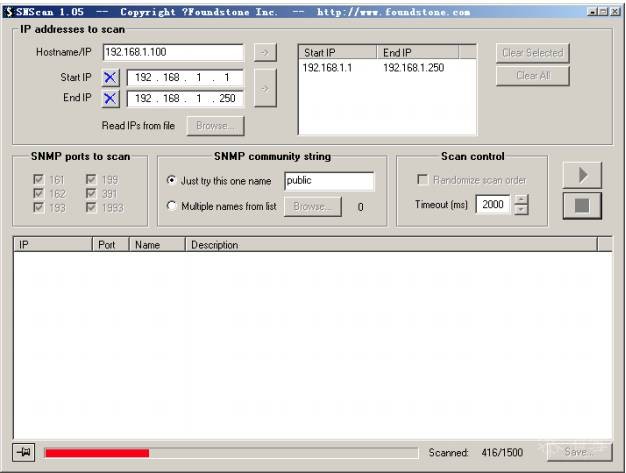Click the start scan play button

point(582,176)
